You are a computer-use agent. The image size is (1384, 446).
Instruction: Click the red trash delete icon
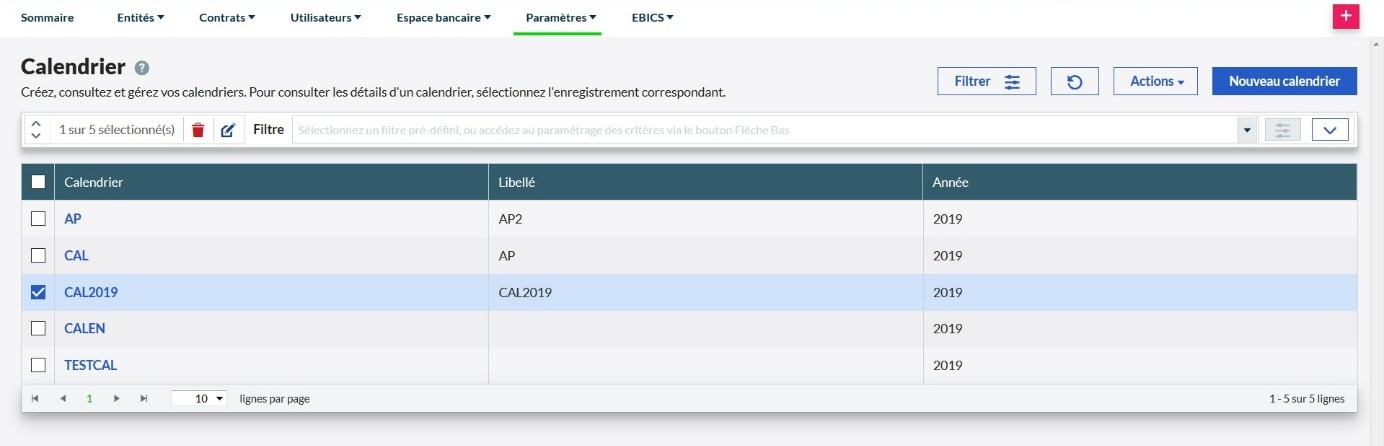[x=198, y=130]
